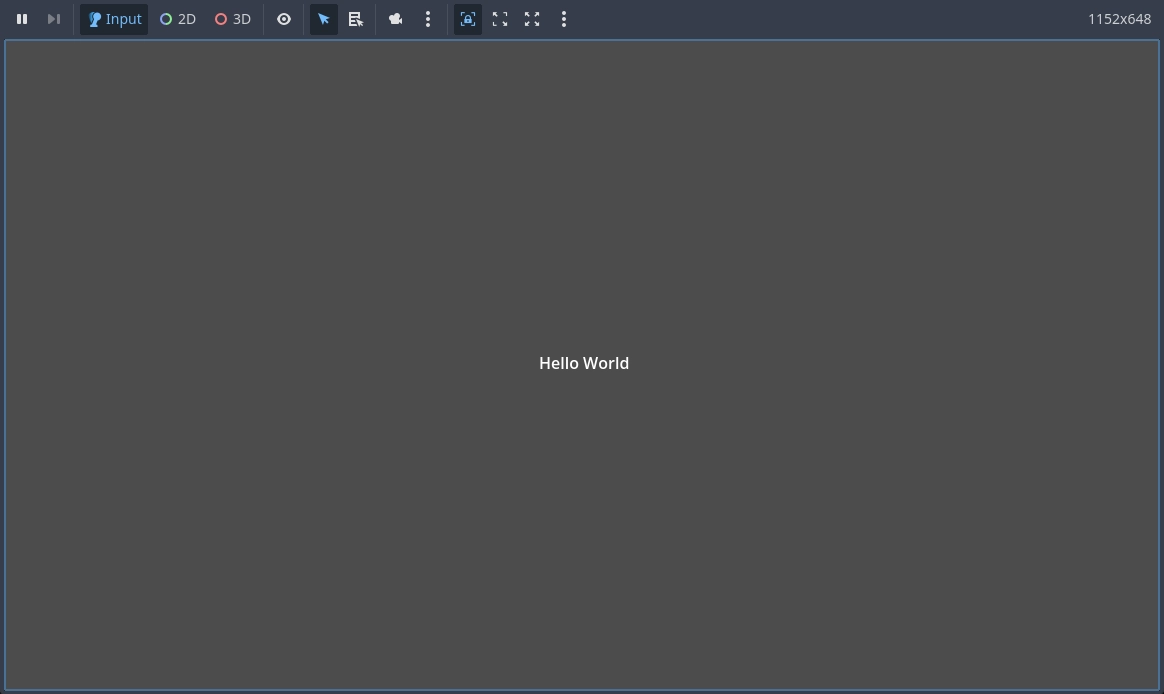Click the empty game viewport background
1164x694 pixels.
[300, 550]
